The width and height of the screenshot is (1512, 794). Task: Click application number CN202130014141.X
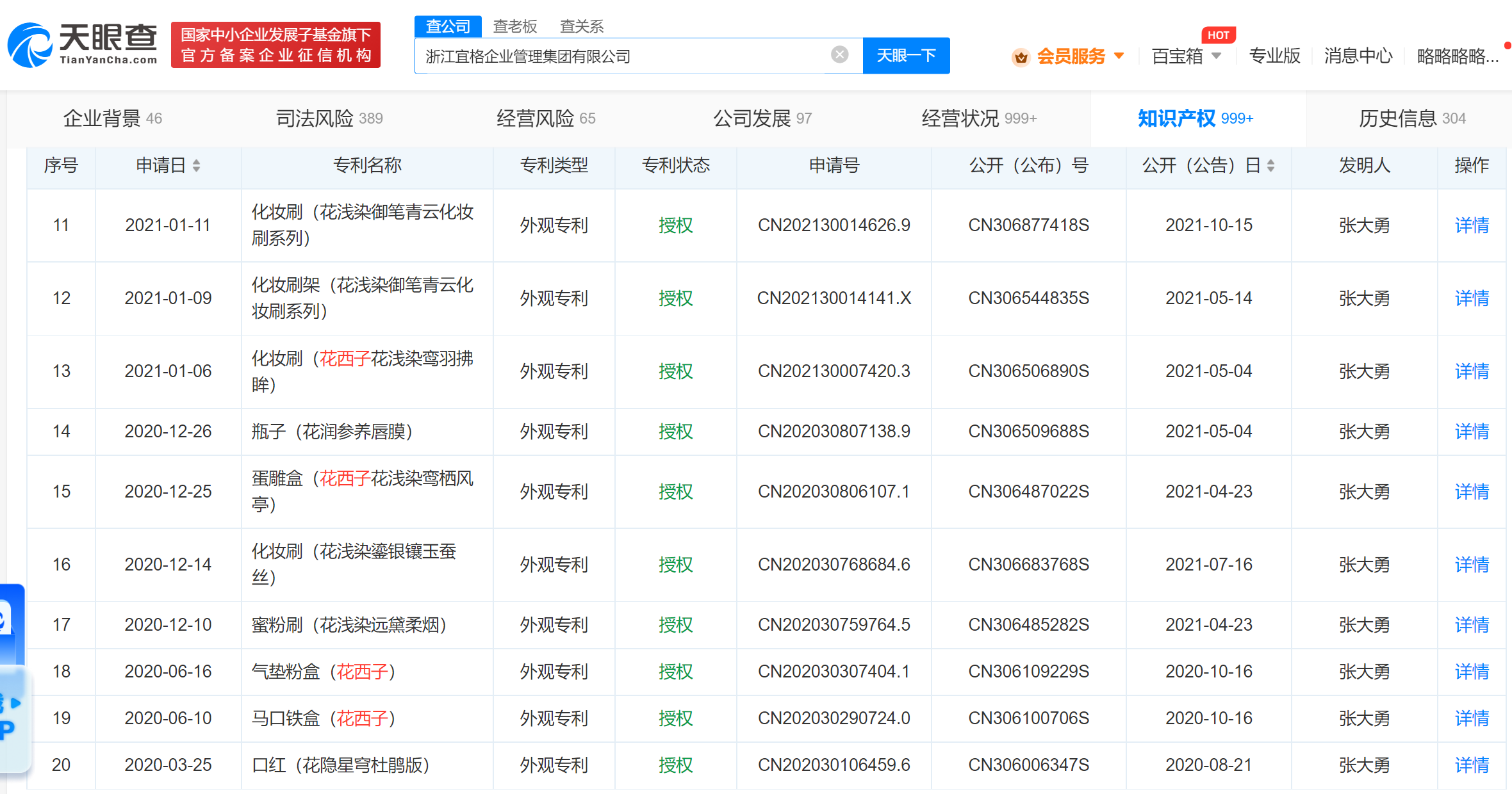coord(834,298)
